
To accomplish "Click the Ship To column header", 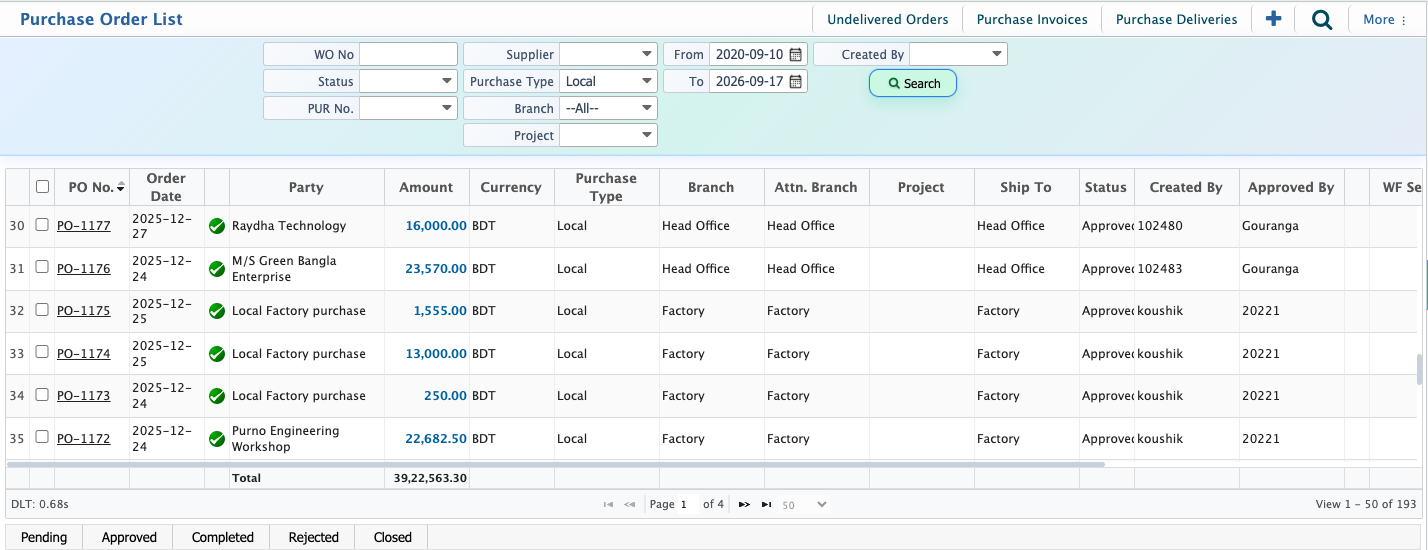I will point(1026,187).
